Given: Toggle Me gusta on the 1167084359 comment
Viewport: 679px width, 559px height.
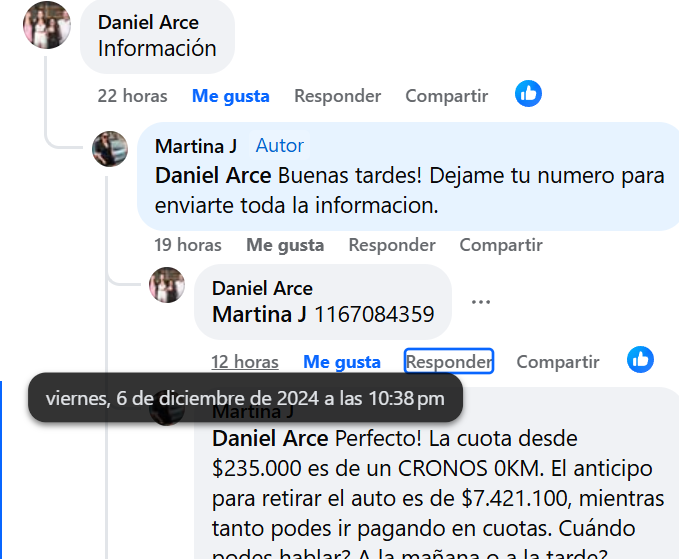Looking at the screenshot, I should tap(342, 362).
